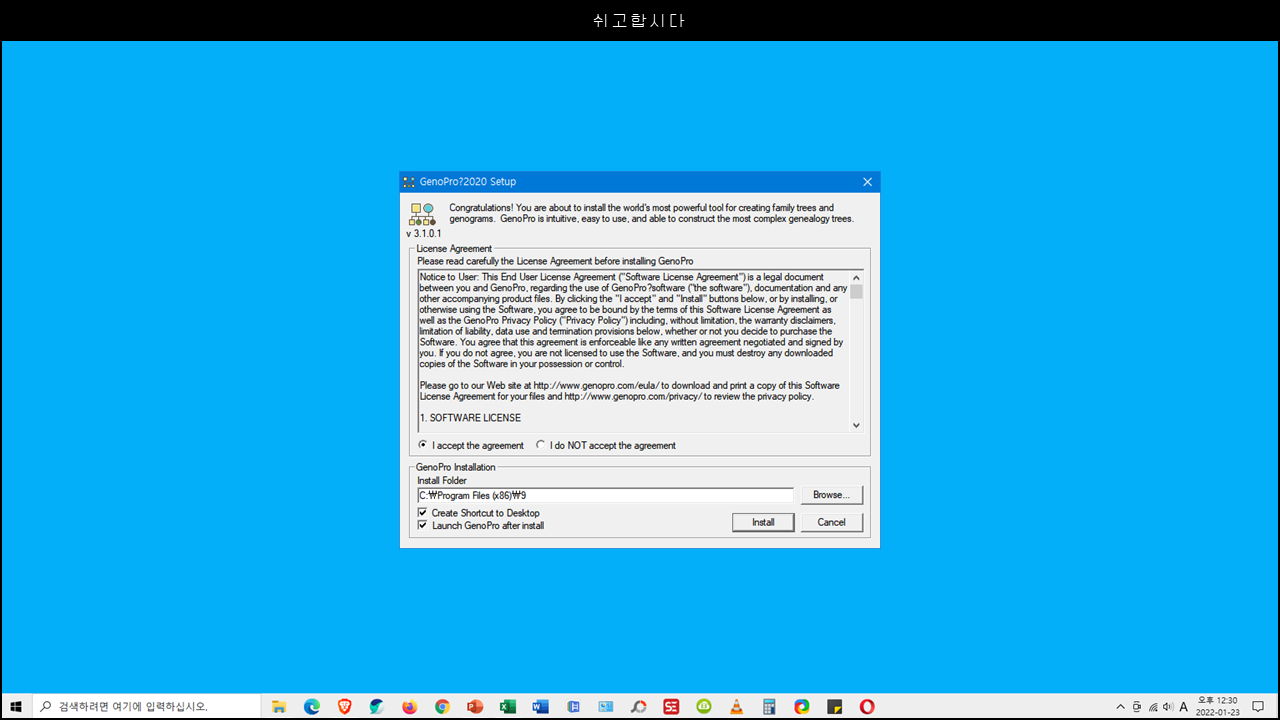Click the Windows search box
Image resolution: width=1280 pixels, height=720 pixels.
click(x=147, y=706)
